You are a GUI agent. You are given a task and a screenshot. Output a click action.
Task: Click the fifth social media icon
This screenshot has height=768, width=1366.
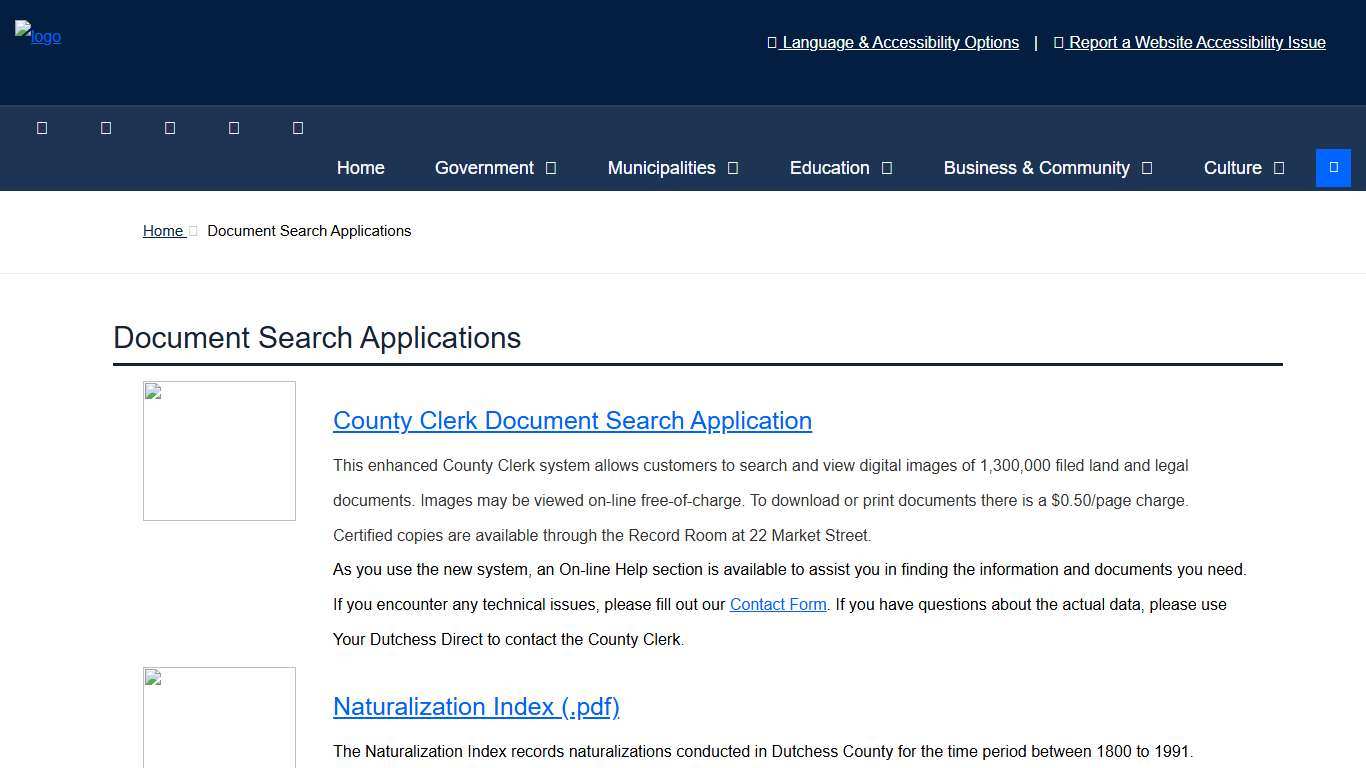[x=298, y=127]
